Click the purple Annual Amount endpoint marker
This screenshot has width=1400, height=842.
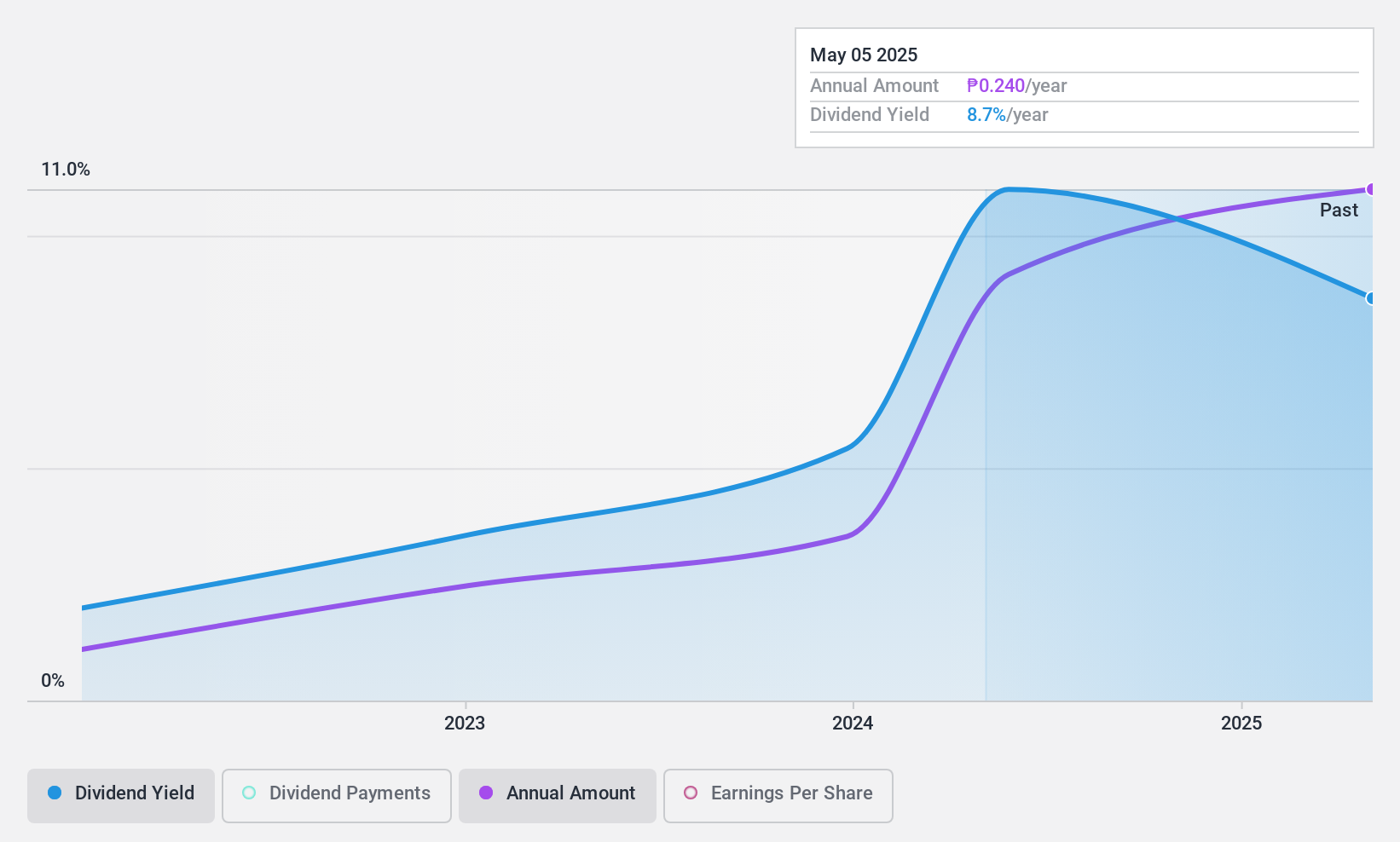(1371, 189)
